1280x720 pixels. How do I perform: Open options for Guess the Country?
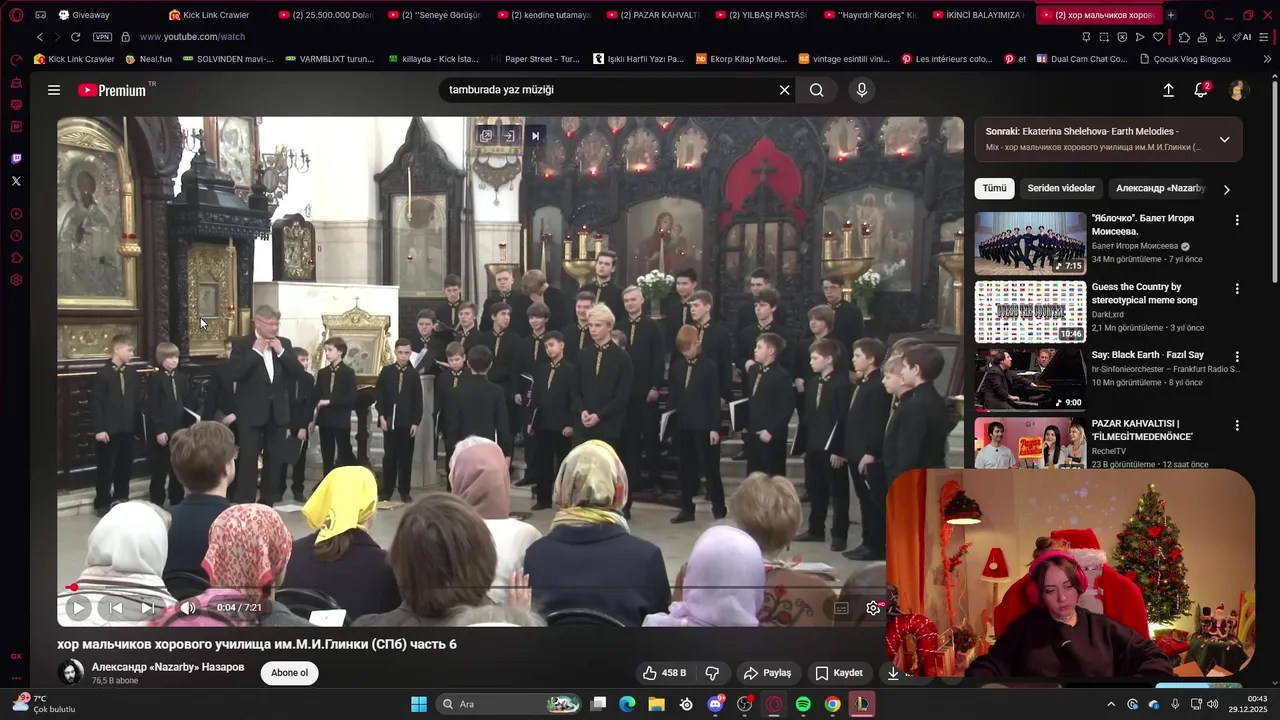click(x=1237, y=289)
